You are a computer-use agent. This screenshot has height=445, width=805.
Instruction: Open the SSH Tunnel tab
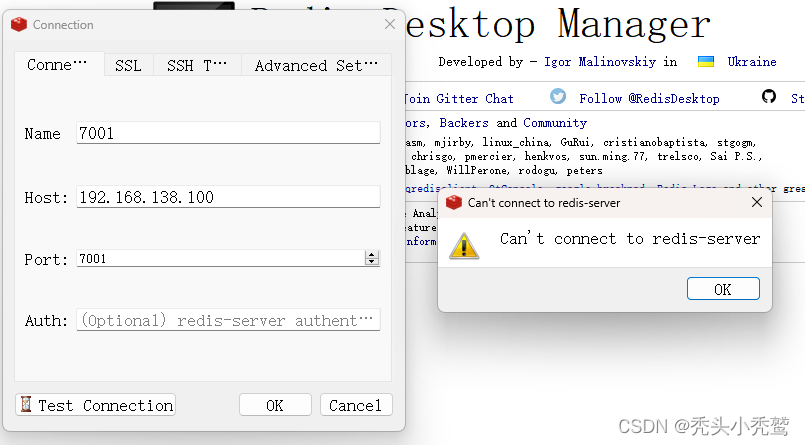pos(197,65)
